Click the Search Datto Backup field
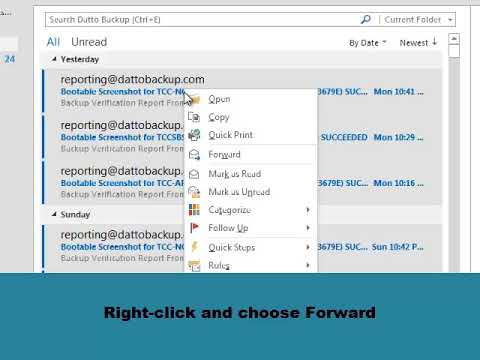Image resolution: width=480 pixels, height=360 pixels. pyautogui.click(x=202, y=20)
